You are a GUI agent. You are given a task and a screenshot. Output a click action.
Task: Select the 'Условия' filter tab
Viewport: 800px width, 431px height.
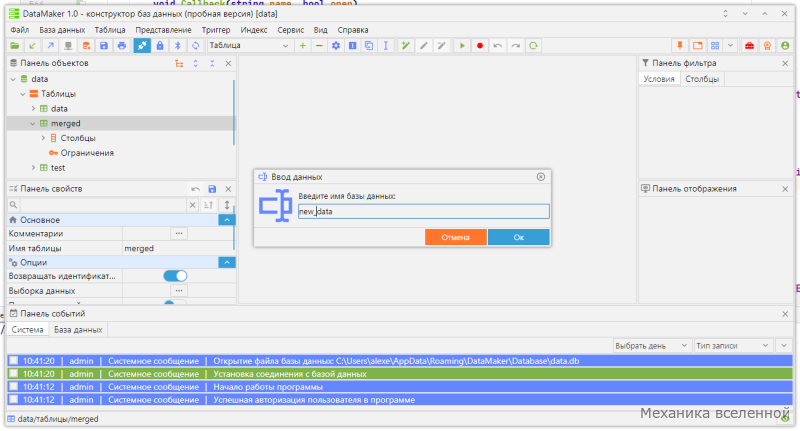coord(659,79)
